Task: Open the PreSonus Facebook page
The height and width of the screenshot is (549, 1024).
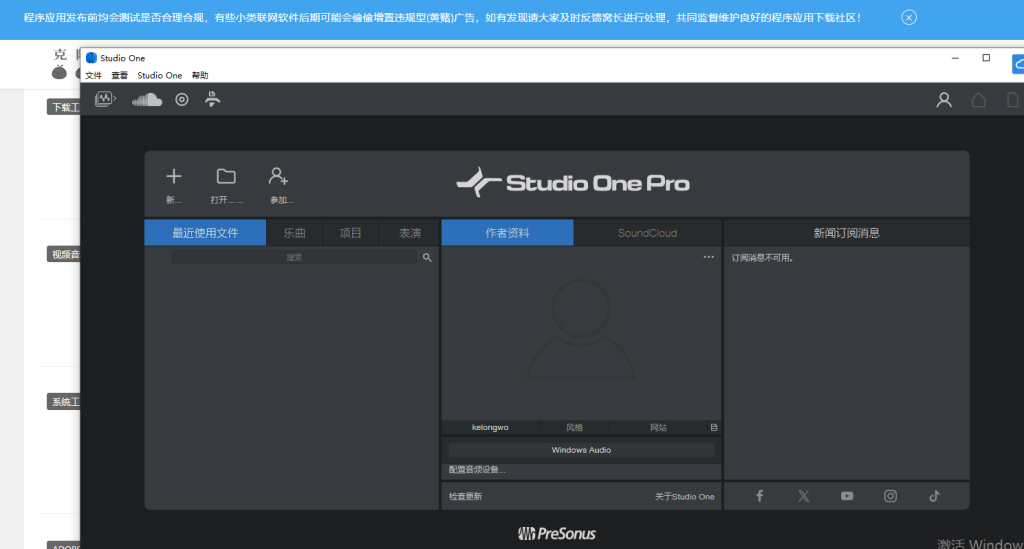Action: [x=760, y=496]
